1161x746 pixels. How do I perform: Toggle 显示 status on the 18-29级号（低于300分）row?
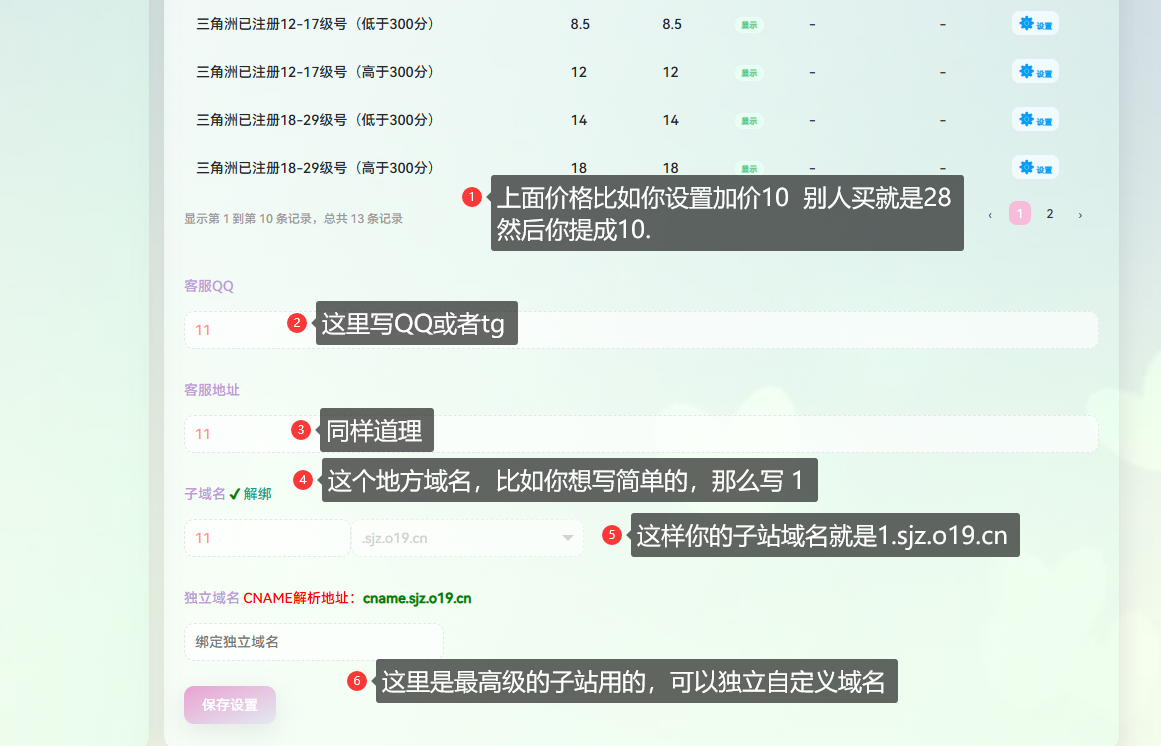pos(747,119)
